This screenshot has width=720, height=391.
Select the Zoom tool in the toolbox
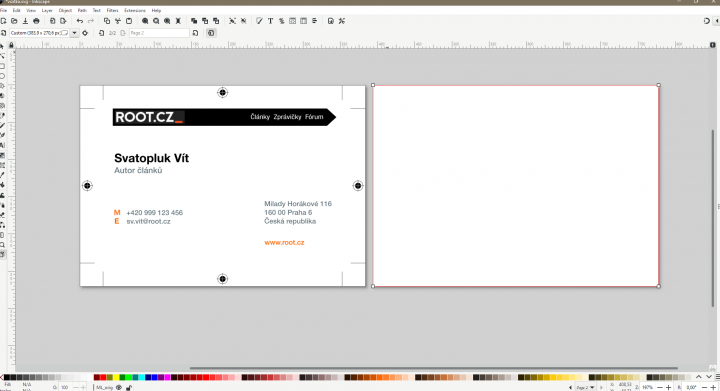point(2,245)
